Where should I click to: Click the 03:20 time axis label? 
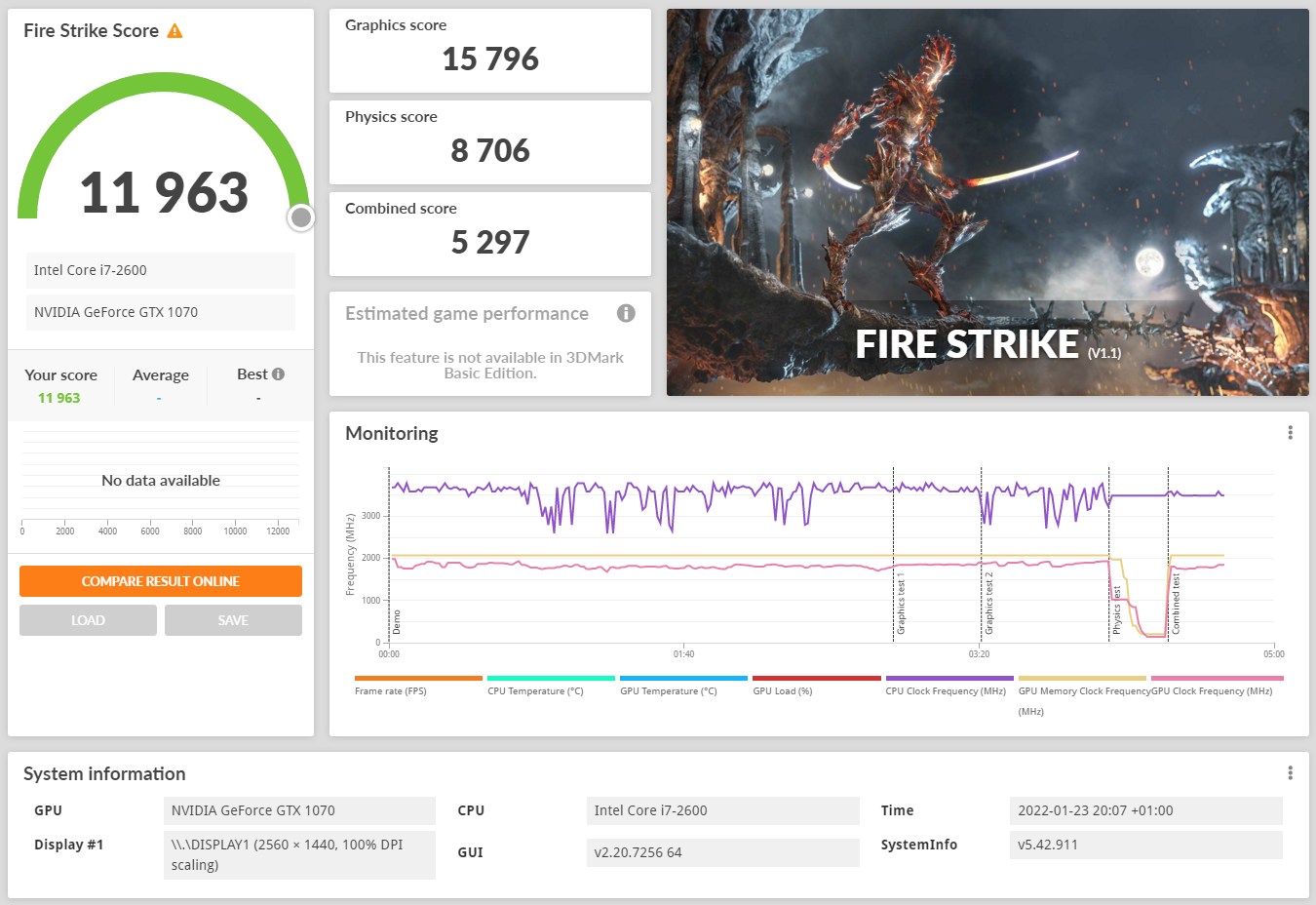click(x=979, y=654)
